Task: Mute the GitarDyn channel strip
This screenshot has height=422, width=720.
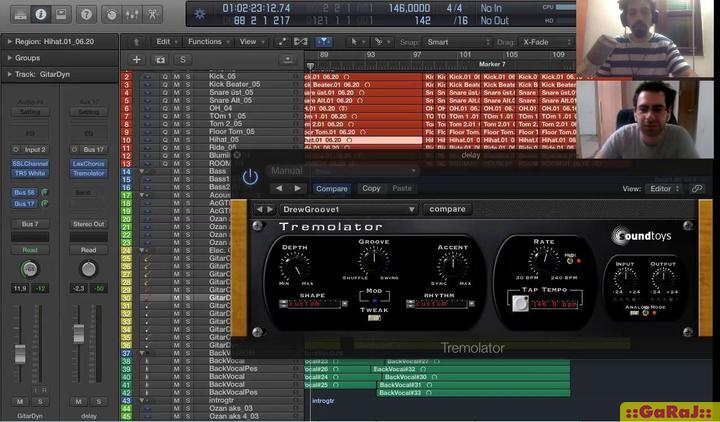Action: click(x=20, y=401)
